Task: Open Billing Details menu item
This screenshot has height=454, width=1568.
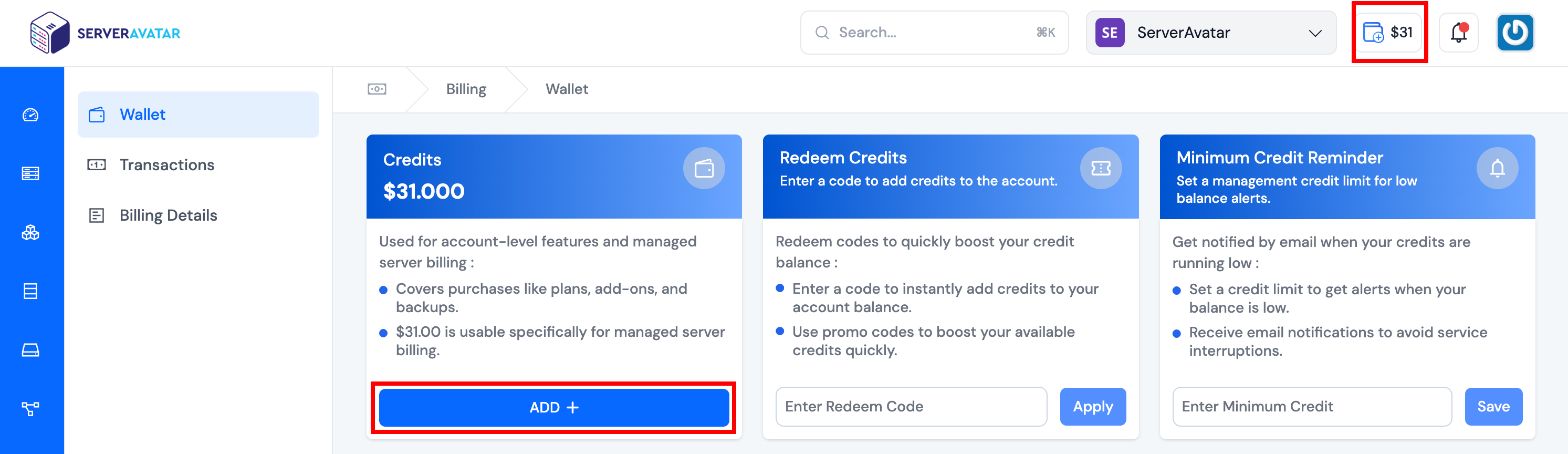Action: pos(168,216)
